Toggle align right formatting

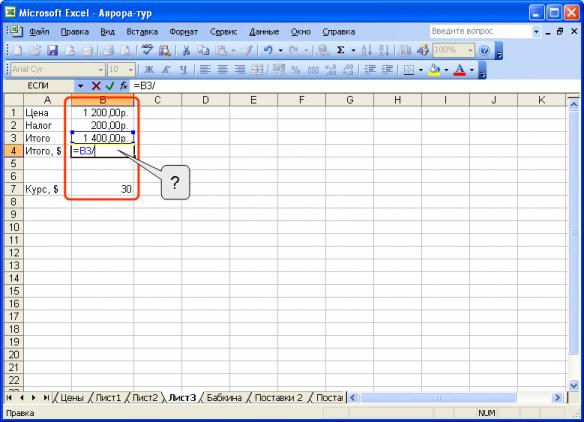[x=240, y=69]
